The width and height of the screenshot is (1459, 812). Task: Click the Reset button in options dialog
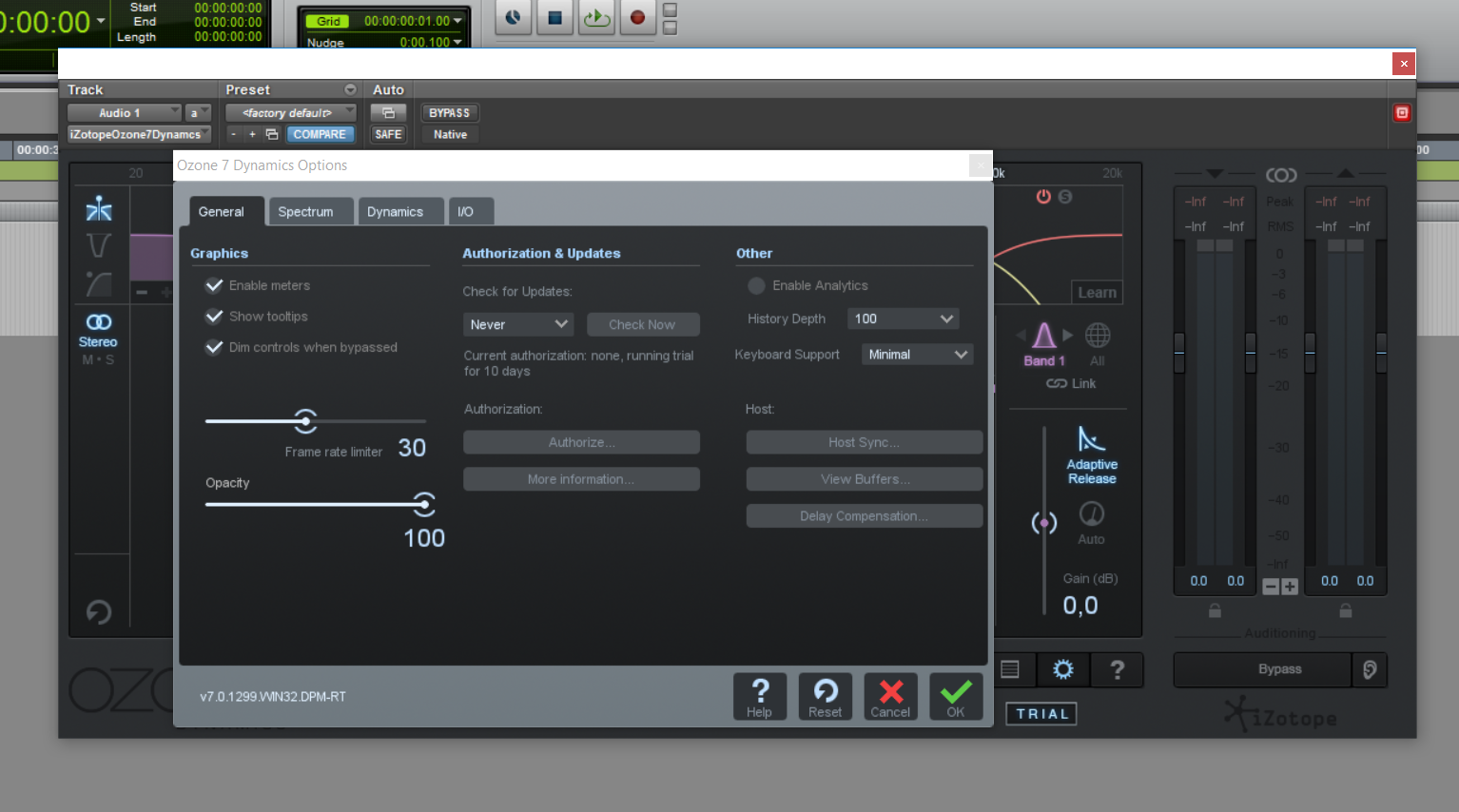point(825,696)
